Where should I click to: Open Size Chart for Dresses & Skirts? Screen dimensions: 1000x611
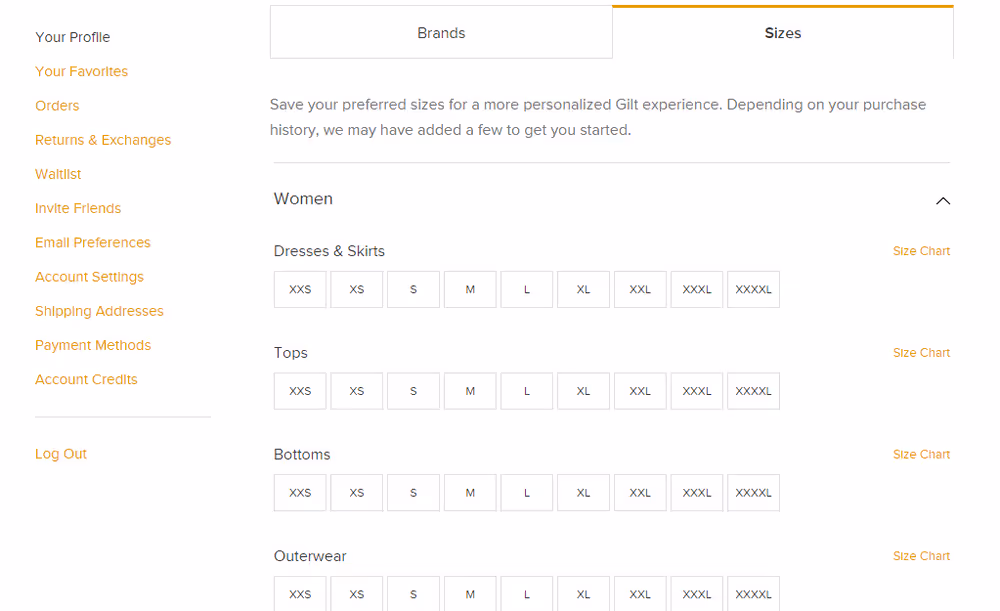coord(922,251)
